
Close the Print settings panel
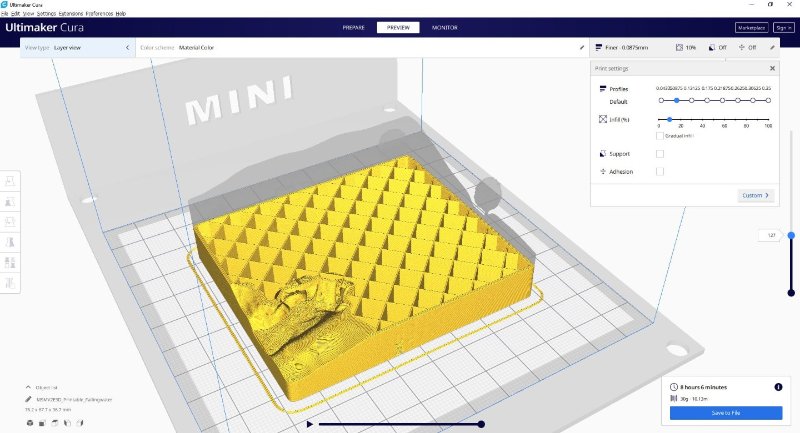(x=772, y=68)
